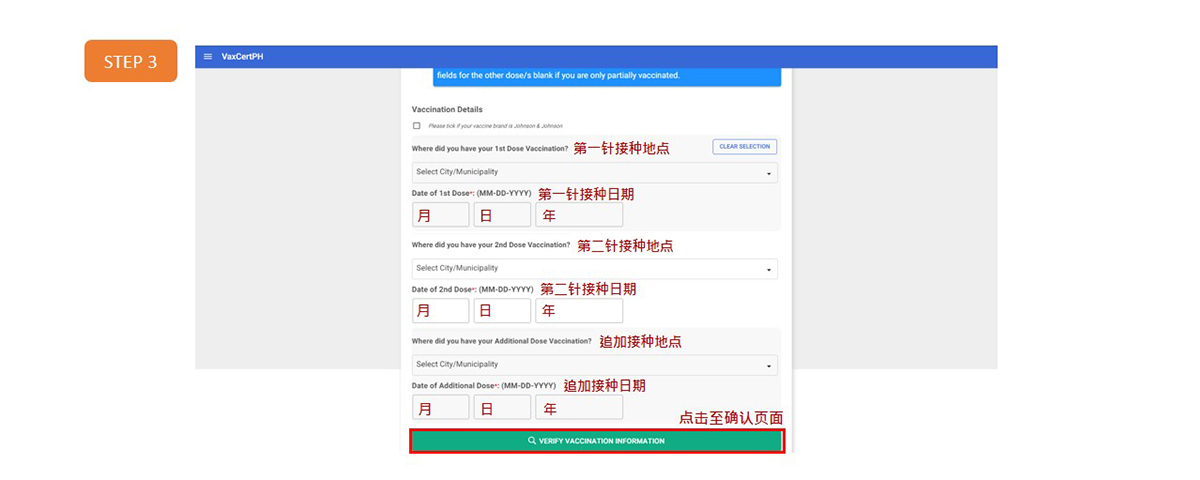Tick the Johnson & Johnson vaccine brand checkbox
This screenshot has width=1200, height=480.
(x=417, y=126)
